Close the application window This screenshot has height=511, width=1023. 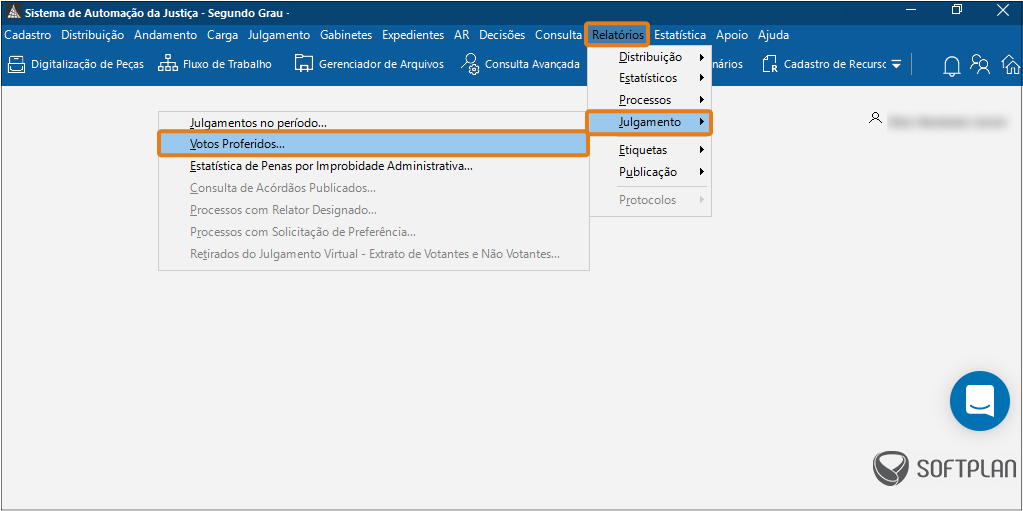click(1003, 10)
